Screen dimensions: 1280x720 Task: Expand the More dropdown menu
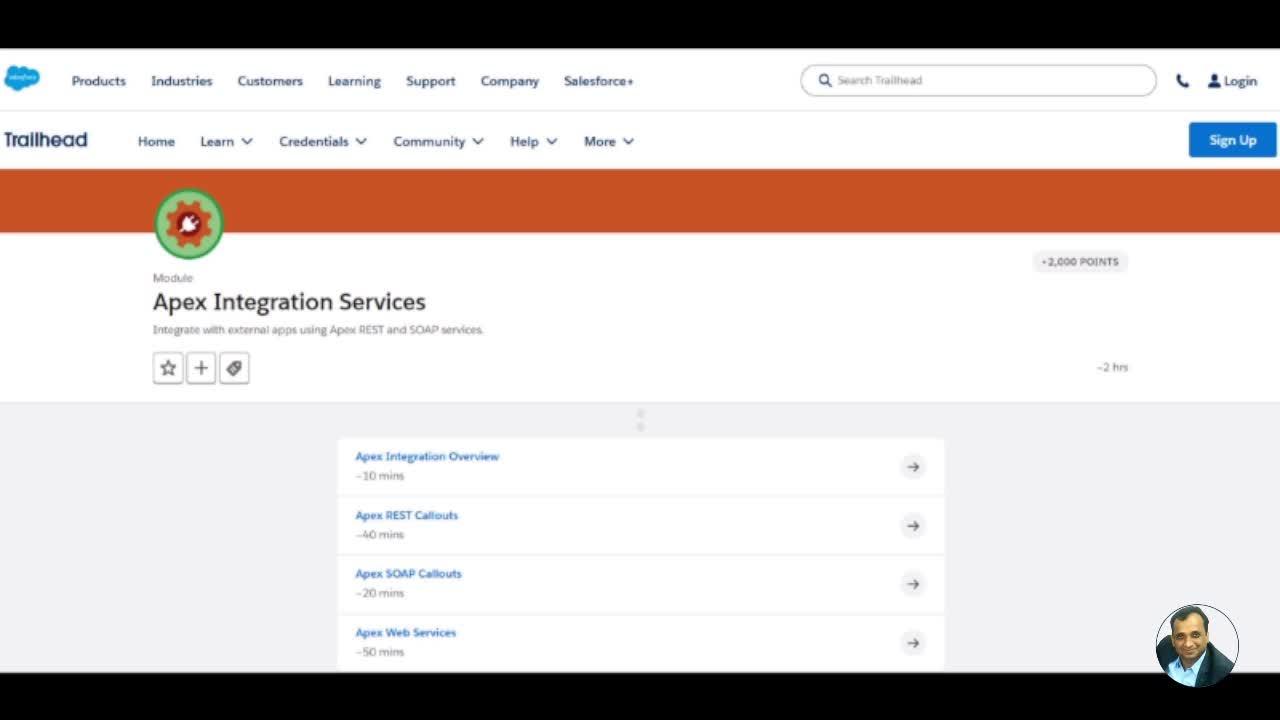pyautogui.click(x=609, y=141)
